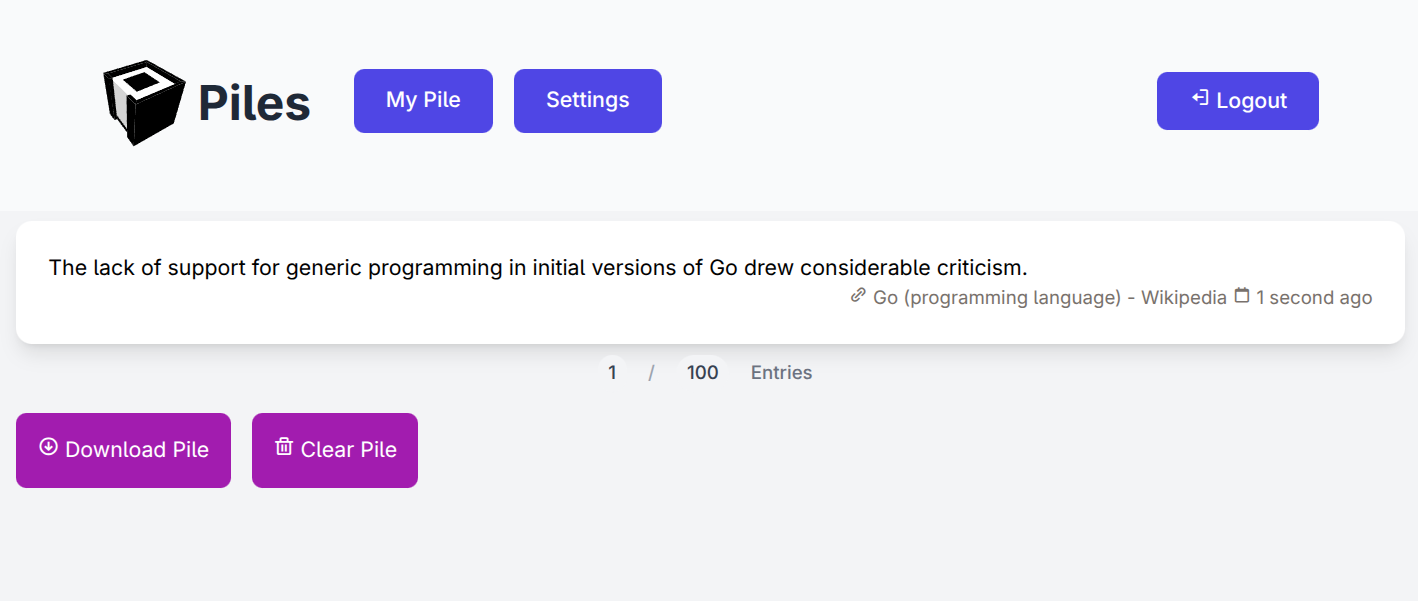Go to the Settings page

click(x=587, y=100)
